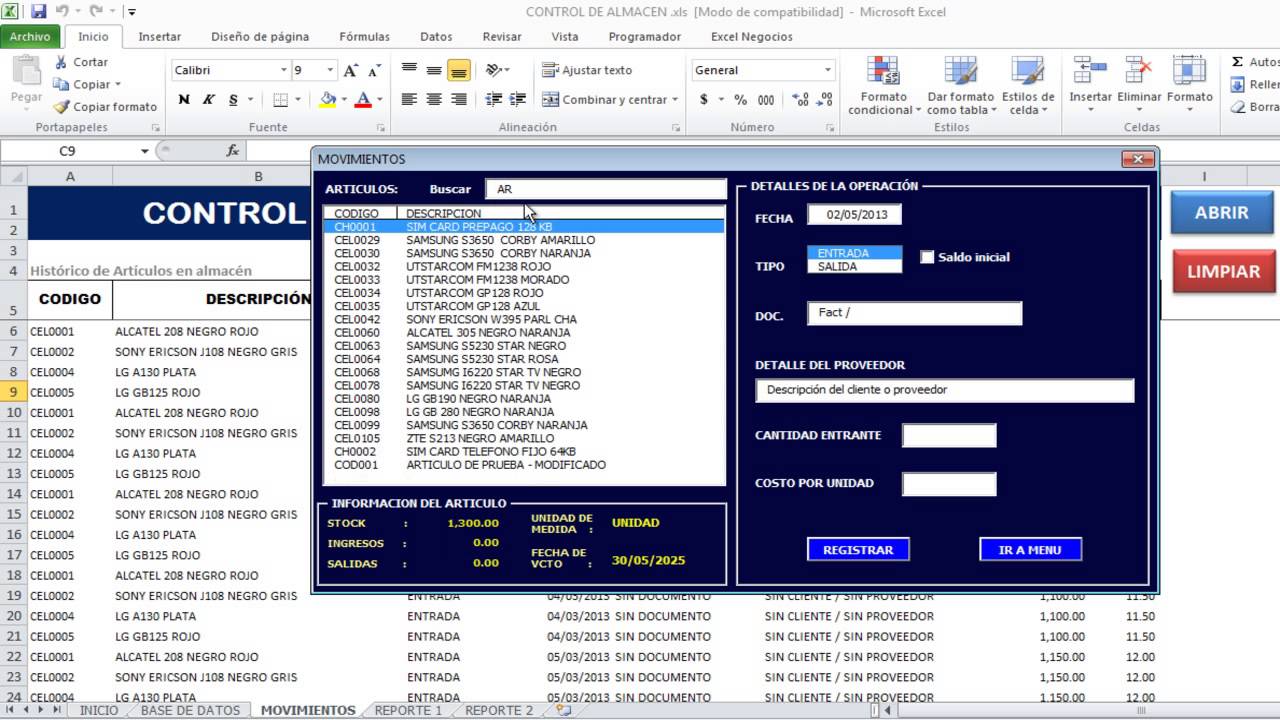Open font color dropdown arrow
1280x720 pixels.
pyautogui.click(x=379, y=99)
